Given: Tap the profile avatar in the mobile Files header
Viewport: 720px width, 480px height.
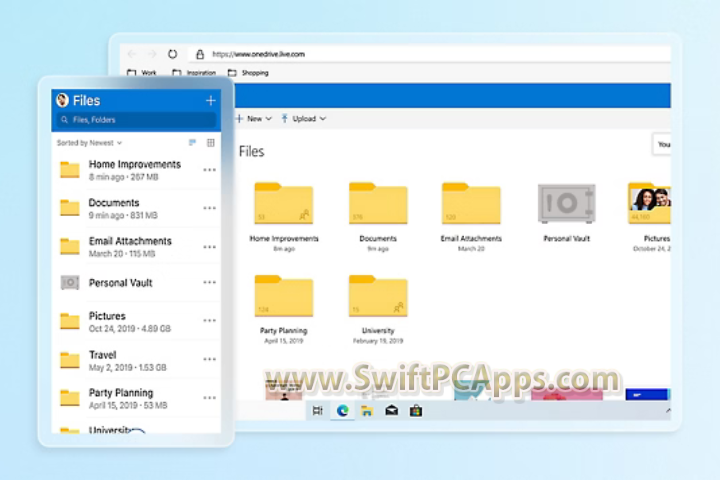Looking at the screenshot, I should click(x=62, y=100).
